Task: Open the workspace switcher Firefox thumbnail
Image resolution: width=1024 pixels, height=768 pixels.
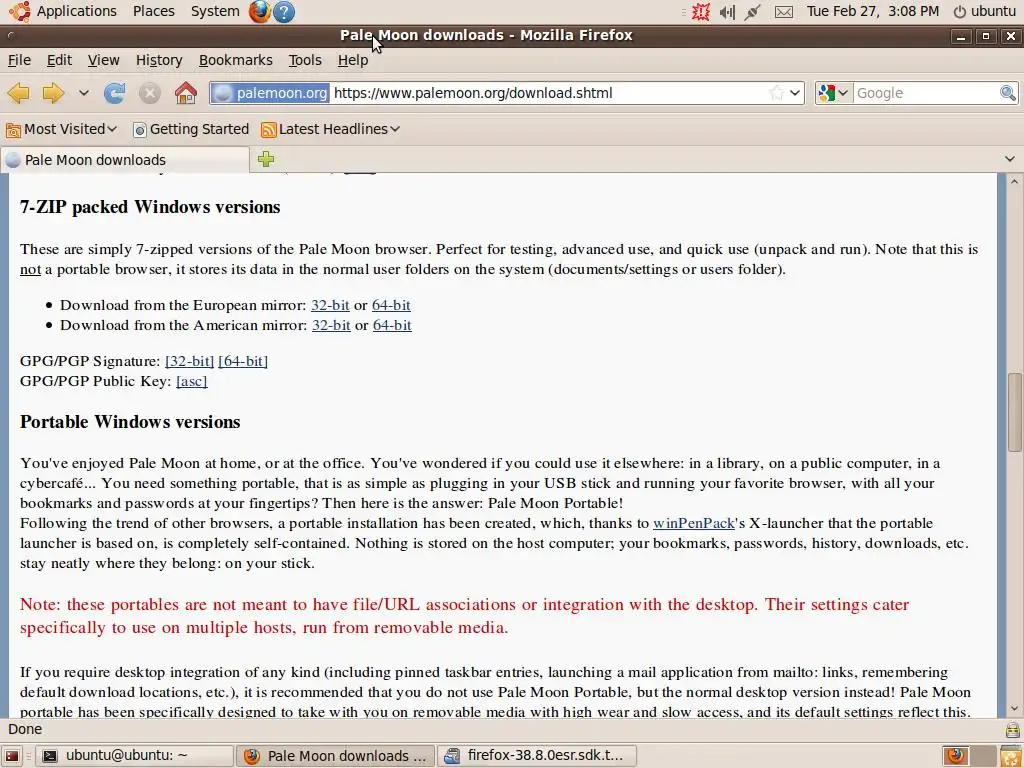Action: coord(956,756)
